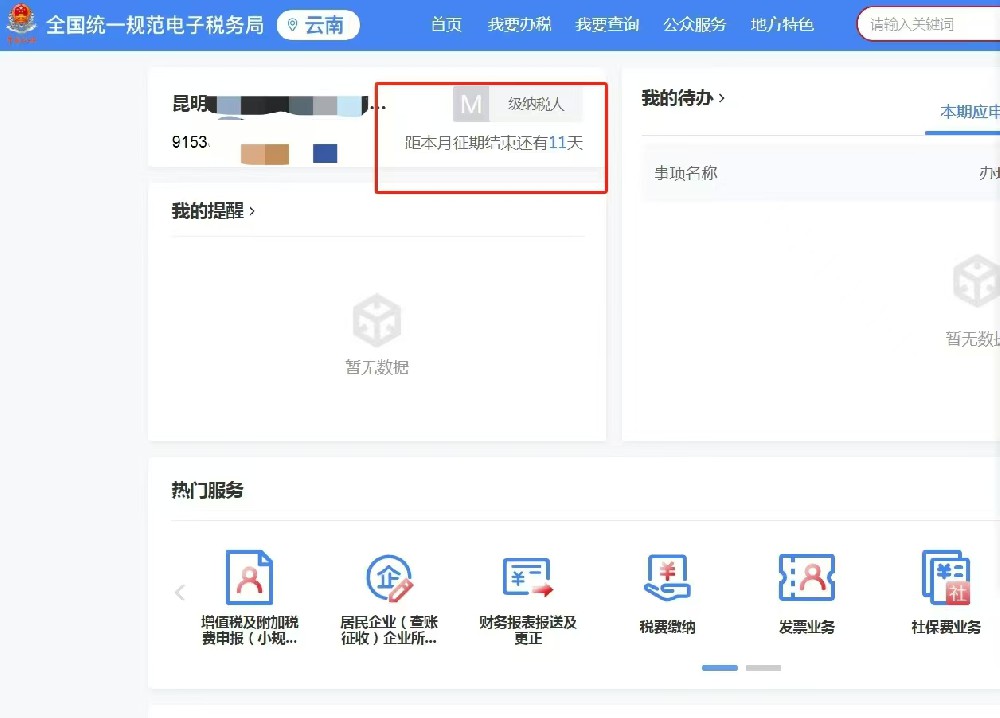Click the 距本月征期结束还有11天 notice
The height and width of the screenshot is (718, 1000).
click(x=494, y=143)
